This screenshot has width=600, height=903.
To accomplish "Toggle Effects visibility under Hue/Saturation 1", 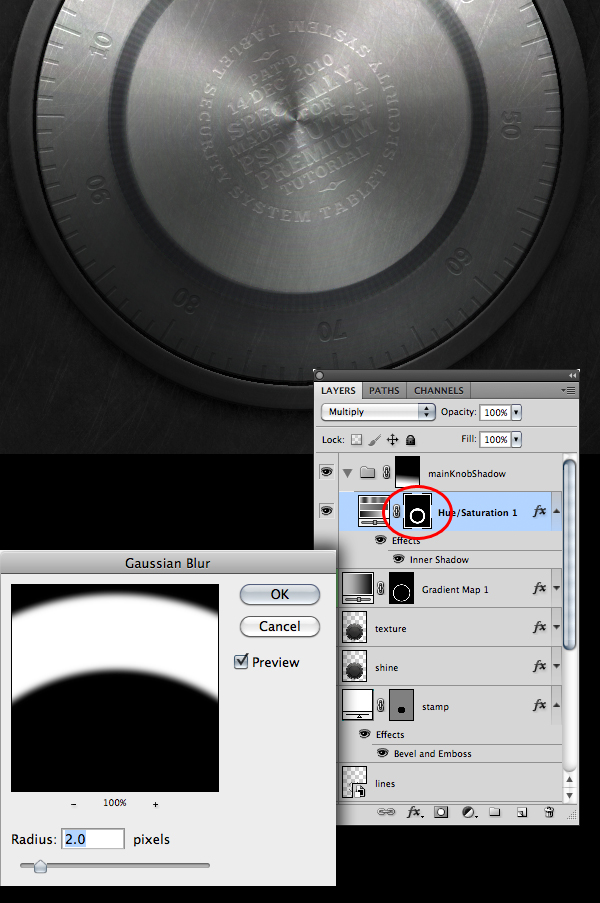I will 381,540.
